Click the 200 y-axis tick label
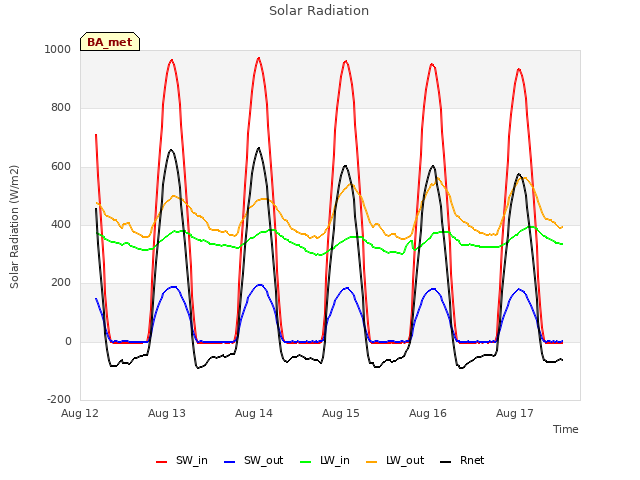Screen dimensions: 640x480 coord(61,282)
